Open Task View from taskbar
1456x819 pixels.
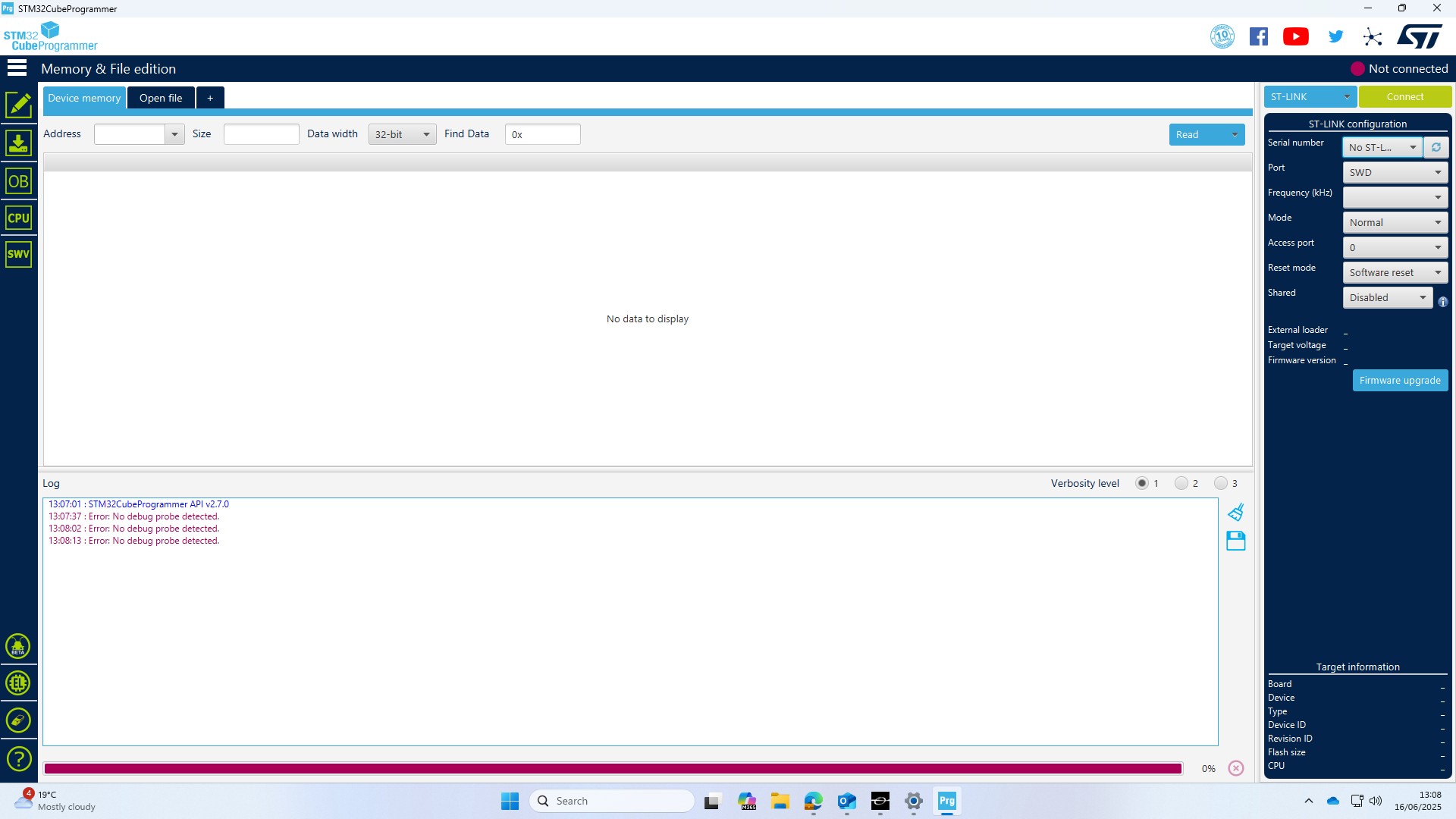711,801
